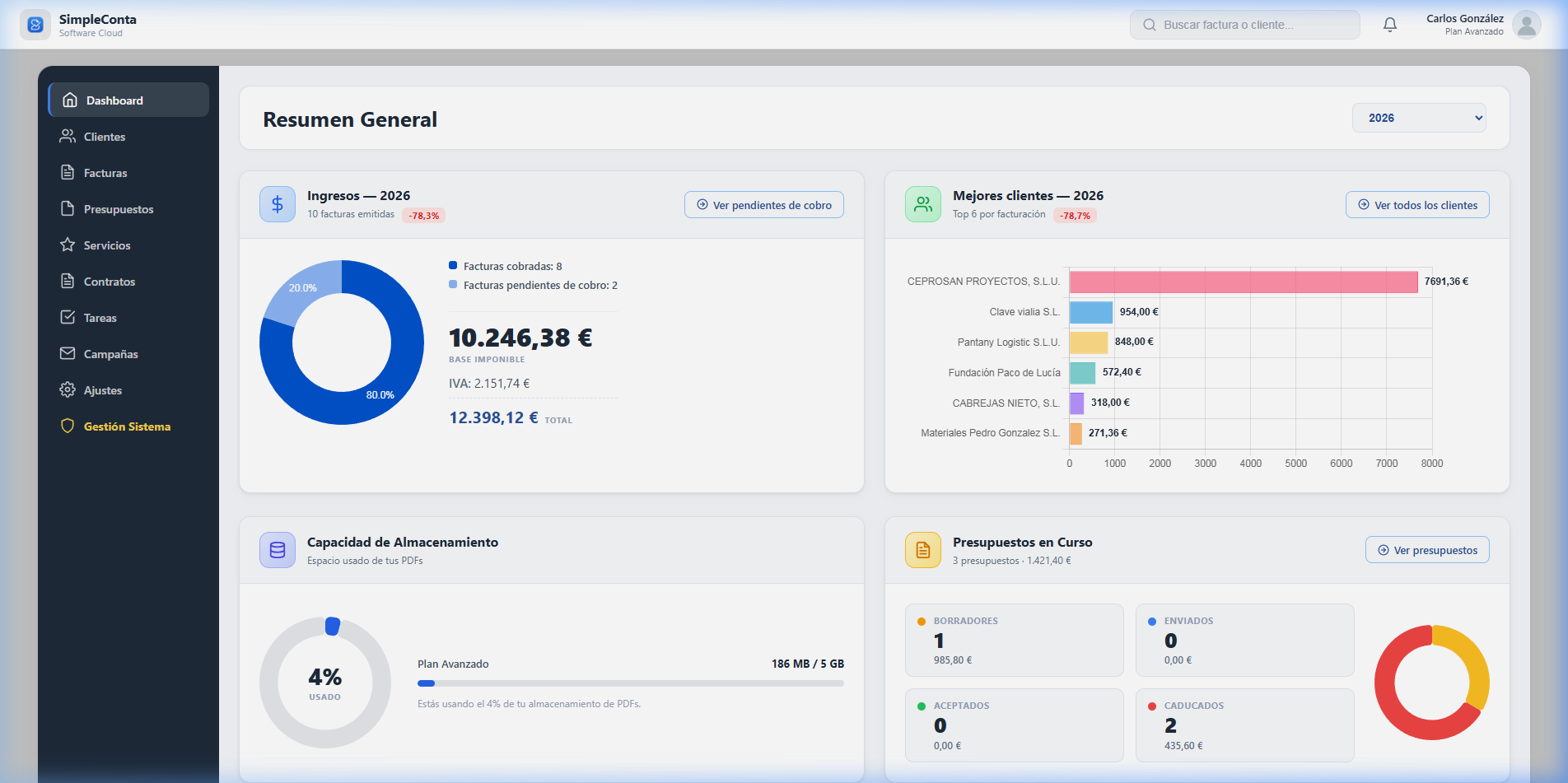
Task: Click Ver todos los clientes button
Action: click(1416, 204)
